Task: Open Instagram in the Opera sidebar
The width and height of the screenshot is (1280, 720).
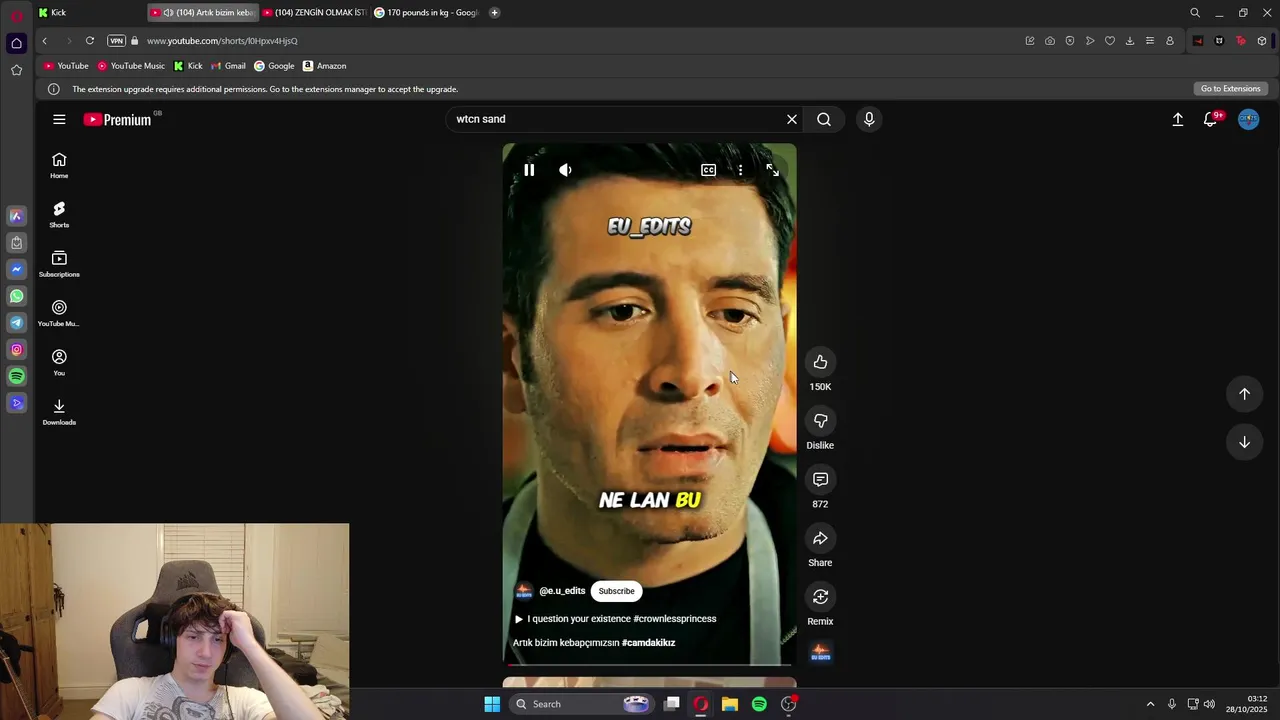Action: point(16,349)
